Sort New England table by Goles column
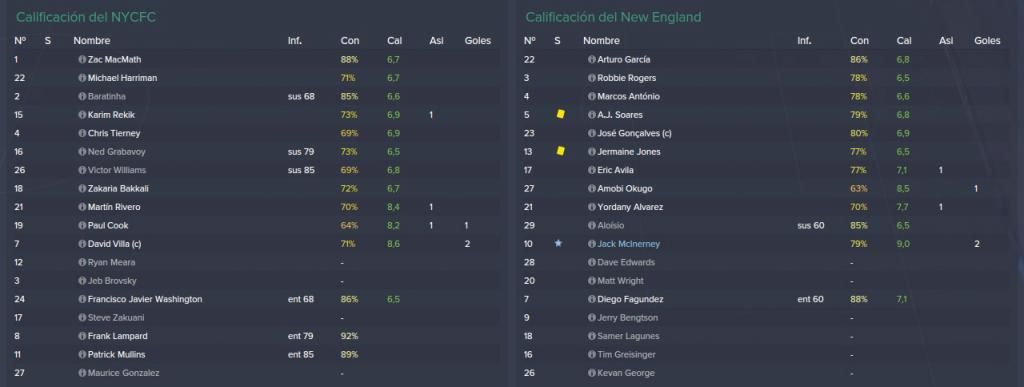 click(987, 40)
